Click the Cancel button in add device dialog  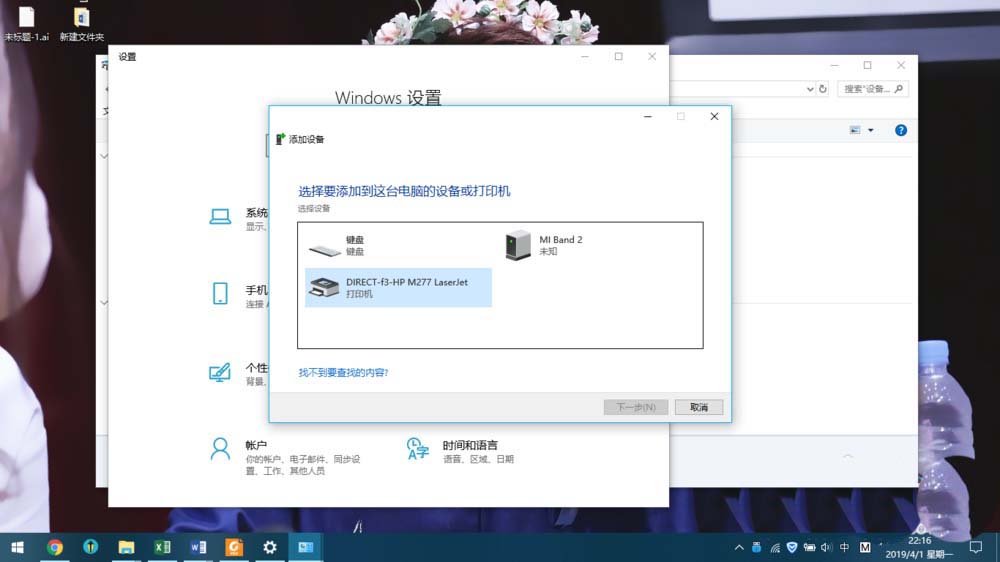pyautogui.click(x=699, y=407)
